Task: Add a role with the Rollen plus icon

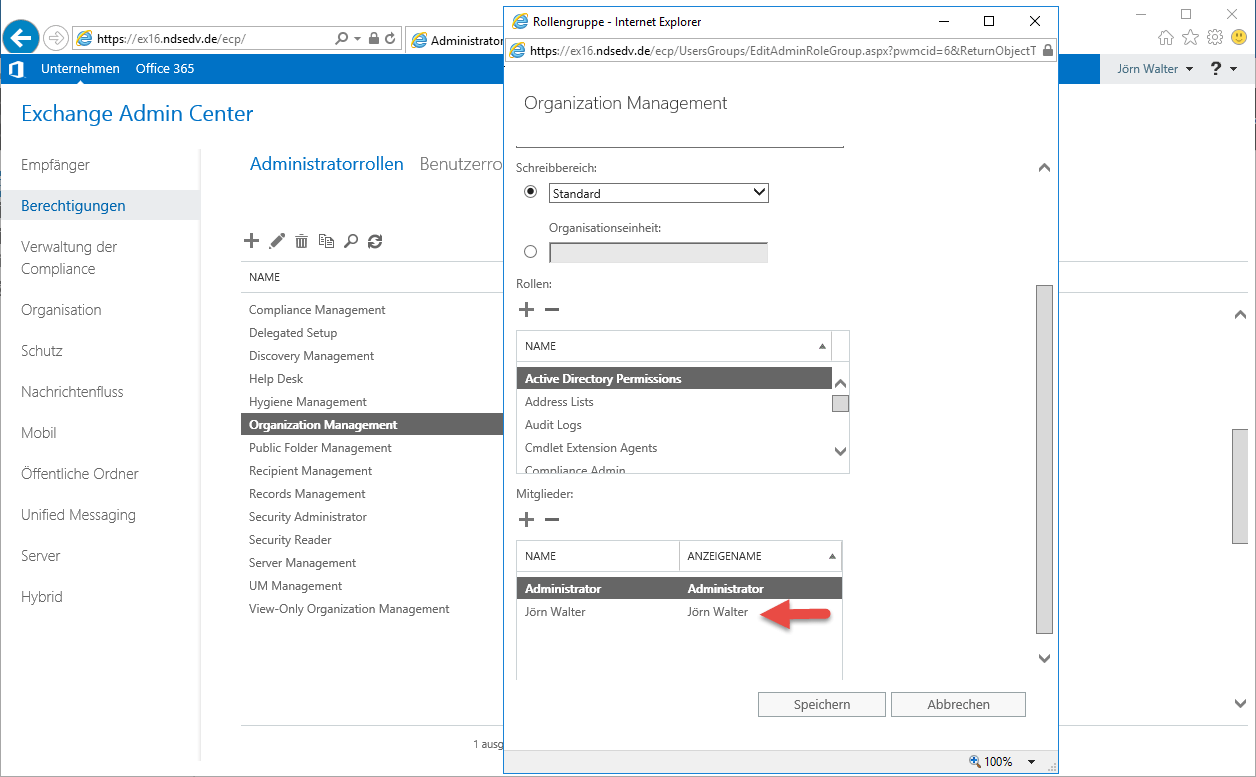Action: (527, 310)
